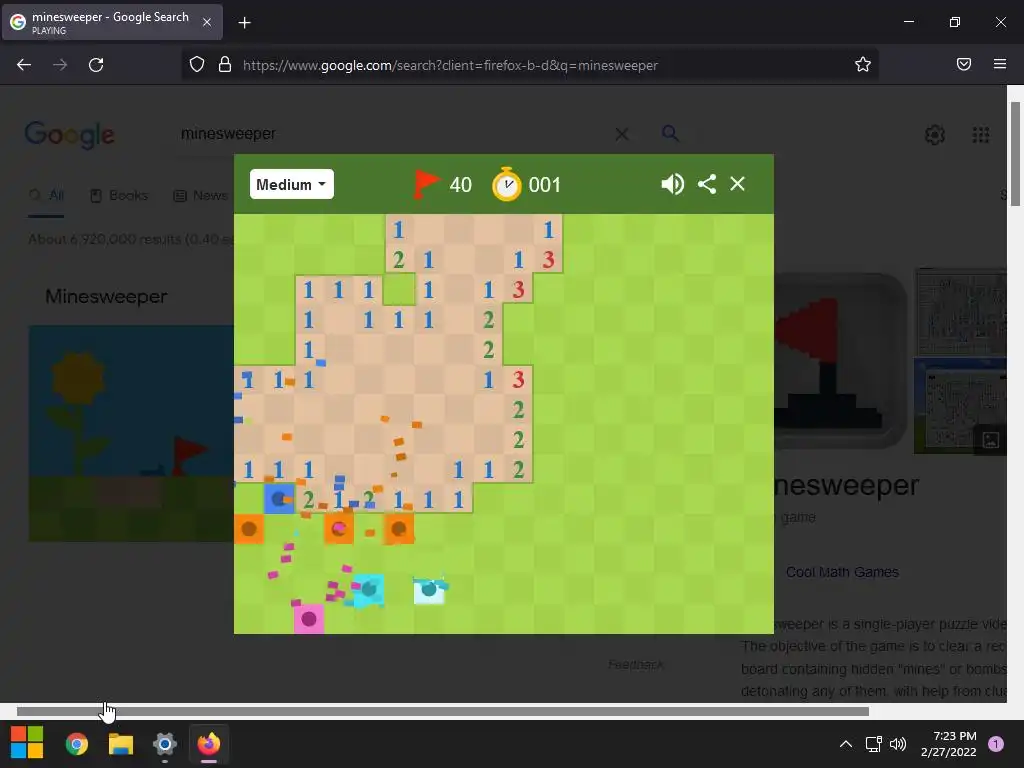Open the Google apps grid
Screen dimensions: 1024x768
coord(980,135)
